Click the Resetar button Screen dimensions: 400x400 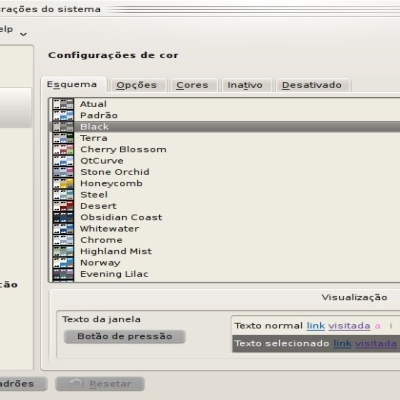[100, 384]
